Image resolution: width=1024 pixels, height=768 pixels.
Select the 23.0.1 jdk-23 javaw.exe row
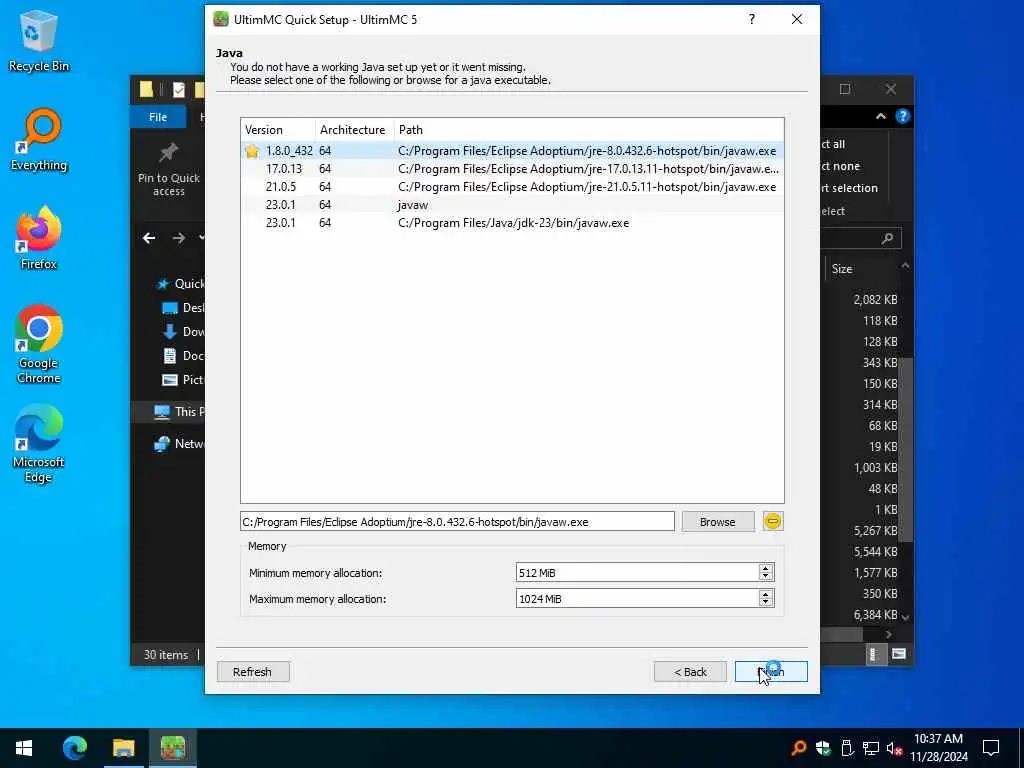(512, 223)
